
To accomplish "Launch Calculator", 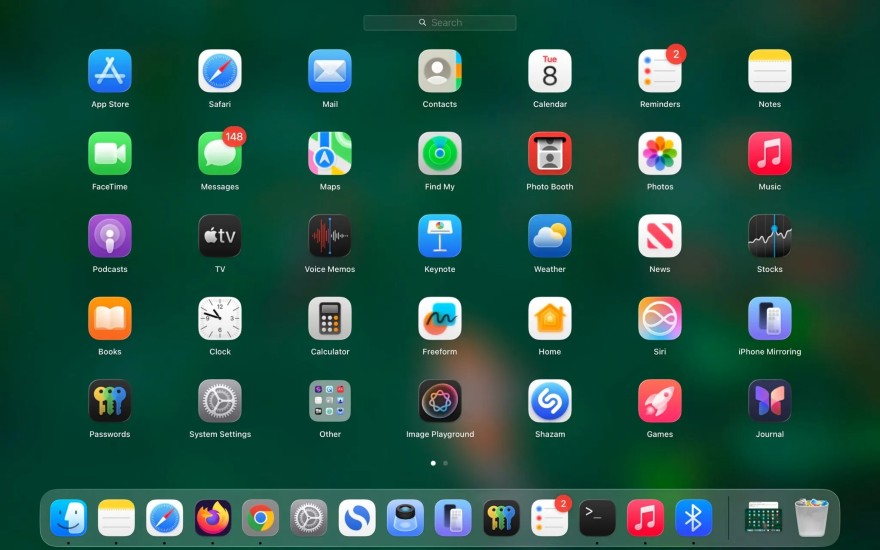I will pyautogui.click(x=330, y=318).
